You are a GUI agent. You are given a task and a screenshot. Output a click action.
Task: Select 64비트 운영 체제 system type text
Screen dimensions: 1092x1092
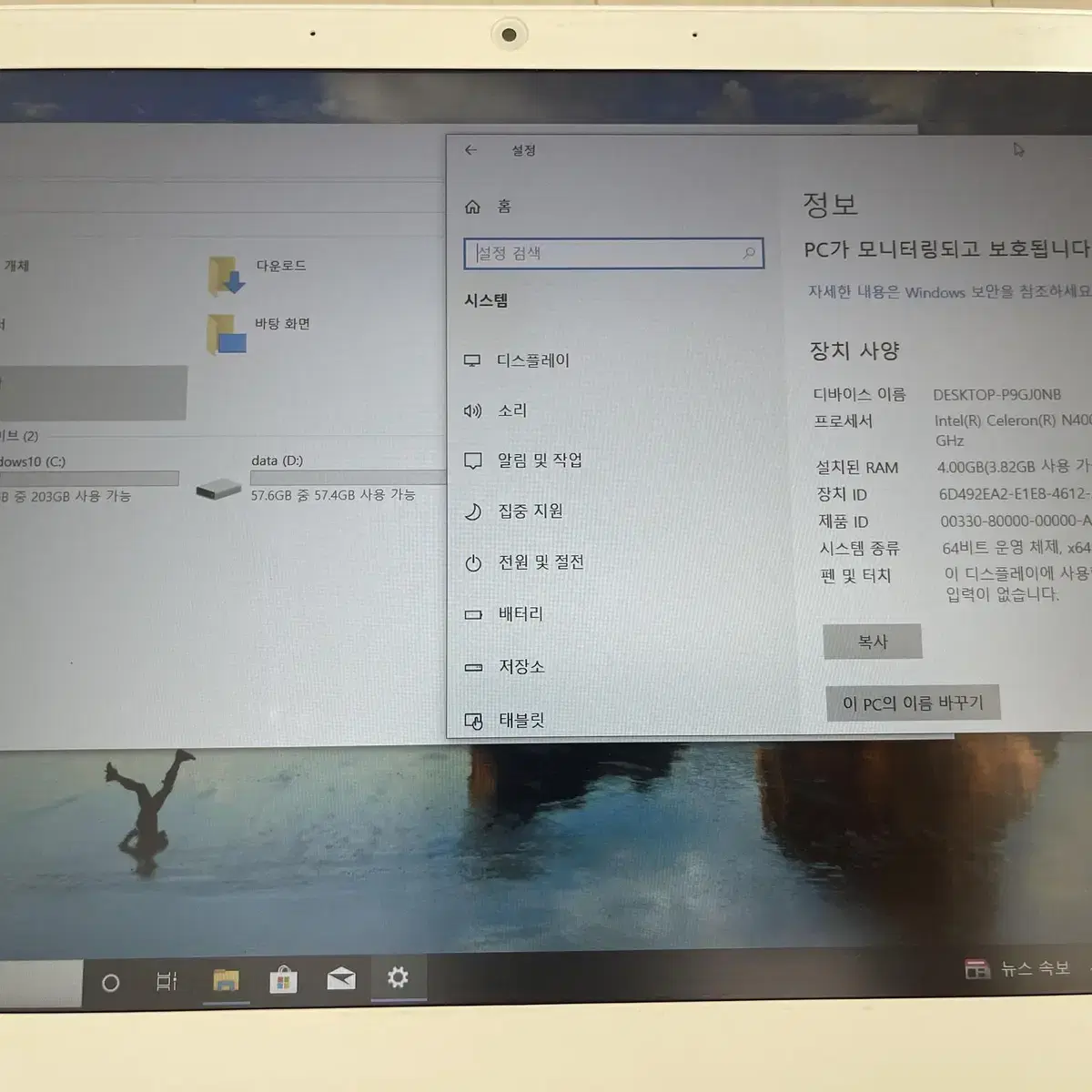pos(1016,548)
